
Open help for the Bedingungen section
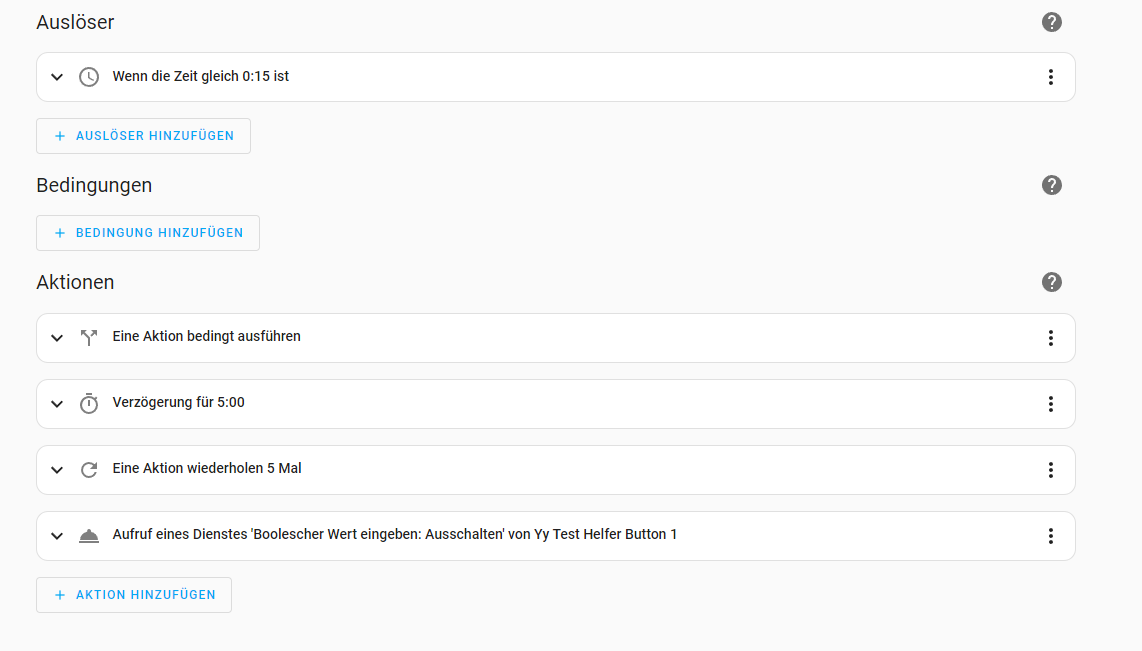click(x=1051, y=185)
